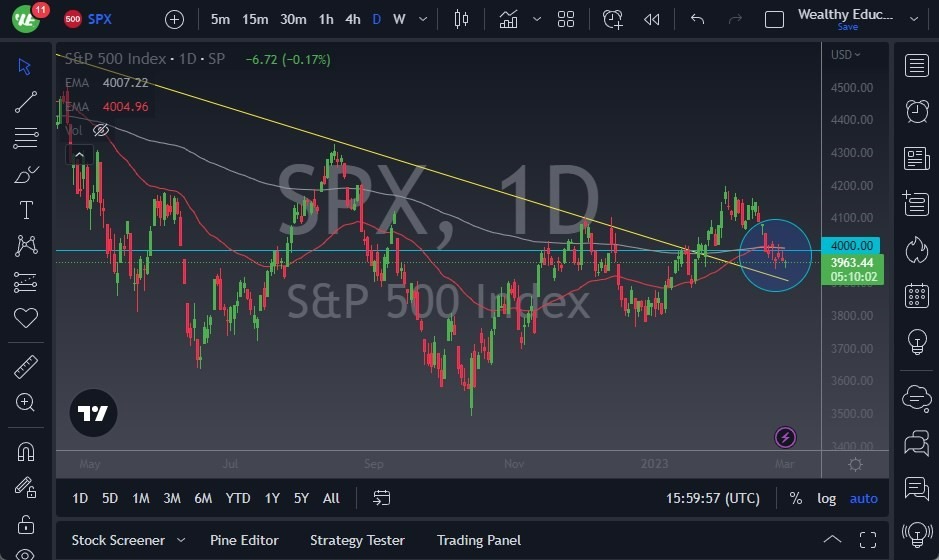Open the data window panel
Viewport: 939px width, 560px height.
916,204
